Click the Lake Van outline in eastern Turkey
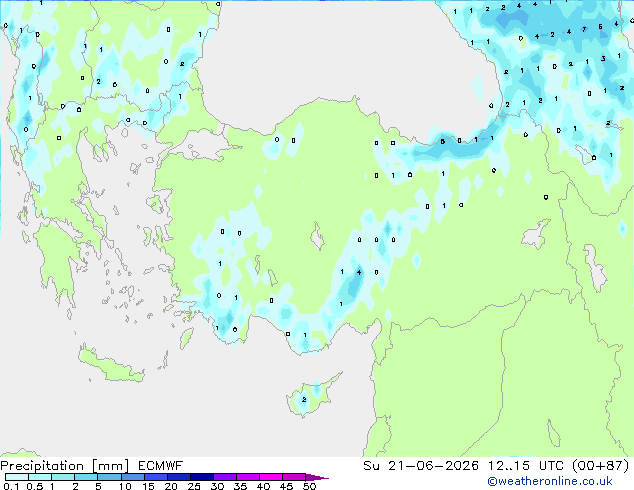This screenshot has height=490, width=634. coord(536,234)
